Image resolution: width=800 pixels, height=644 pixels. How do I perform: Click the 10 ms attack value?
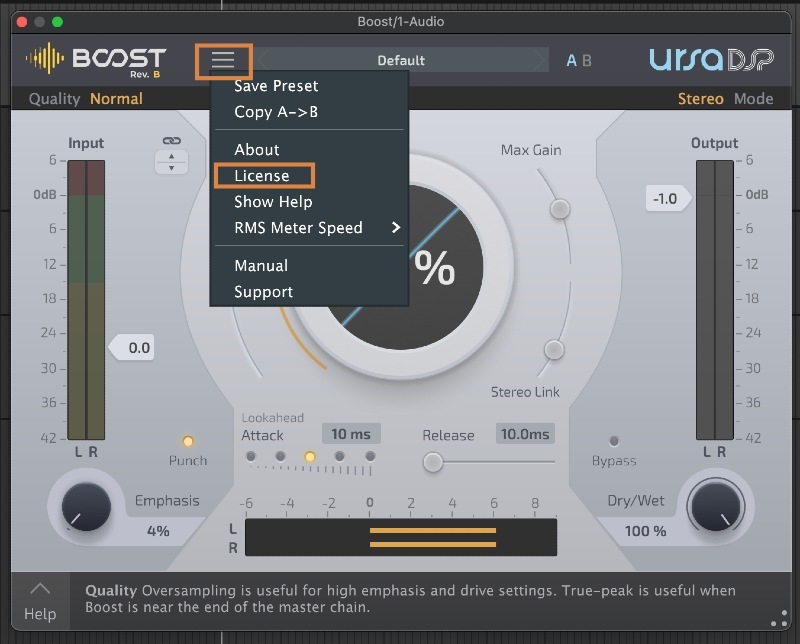(x=351, y=434)
